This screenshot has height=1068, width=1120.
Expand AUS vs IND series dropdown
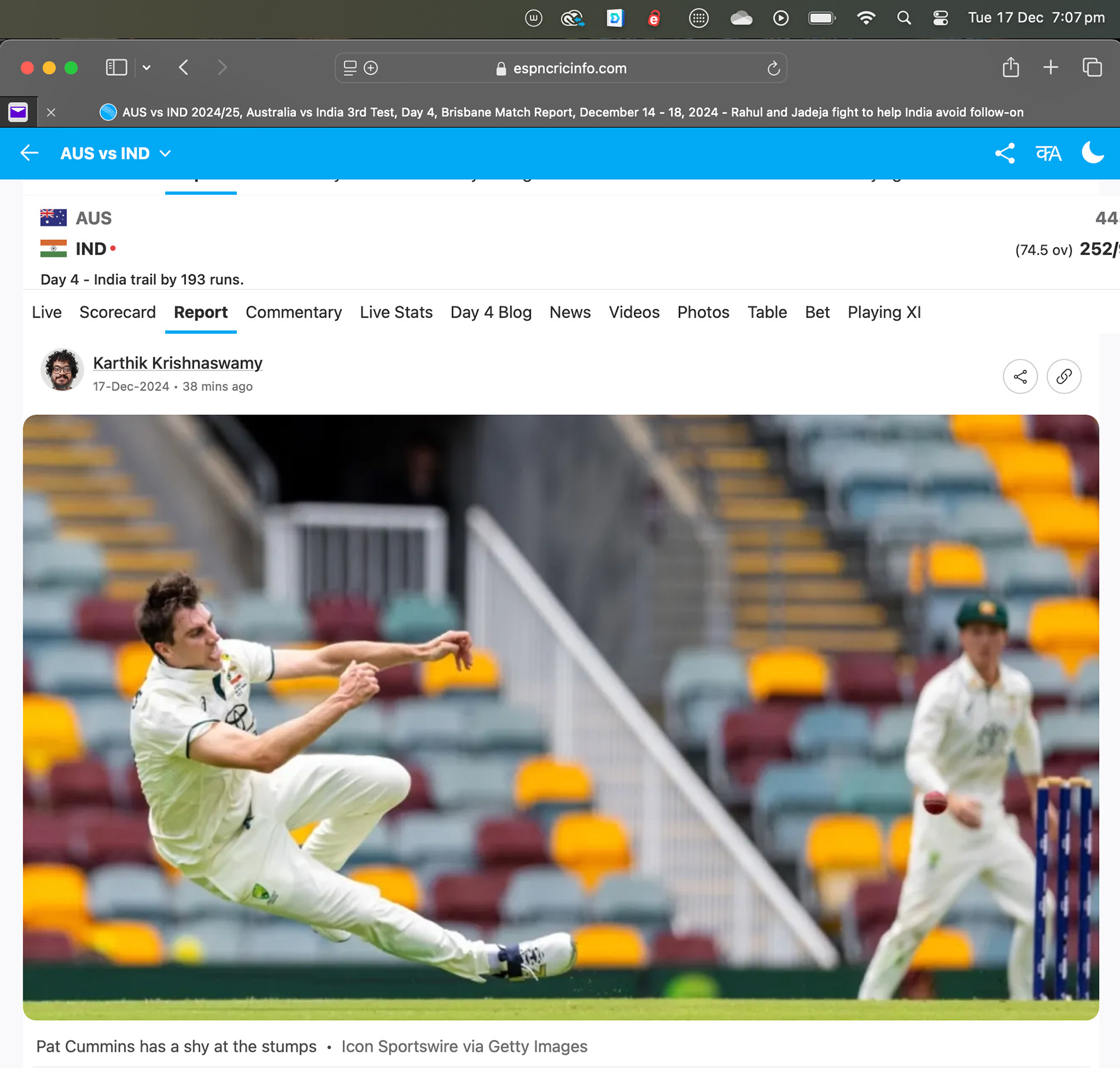click(166, 153)
